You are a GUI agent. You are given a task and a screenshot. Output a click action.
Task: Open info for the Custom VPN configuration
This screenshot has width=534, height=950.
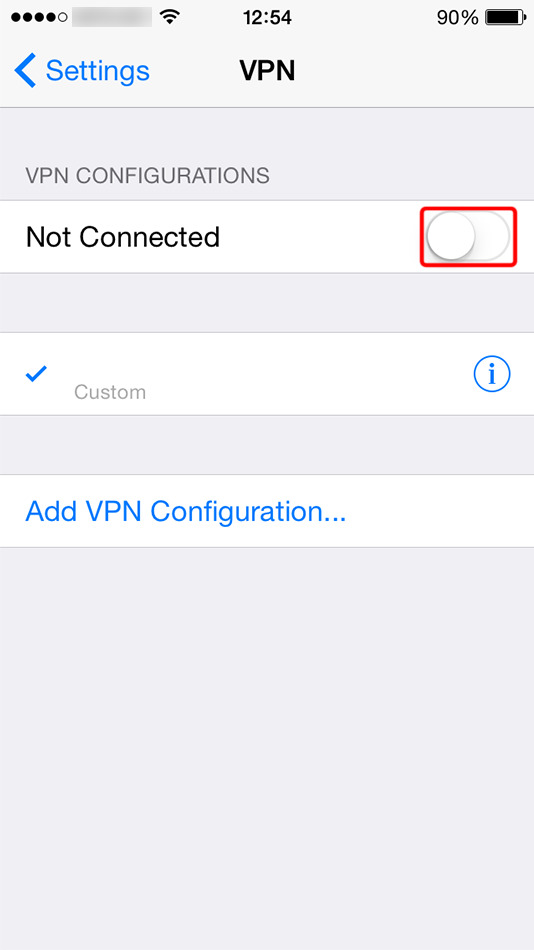click(x=492, y=374)
